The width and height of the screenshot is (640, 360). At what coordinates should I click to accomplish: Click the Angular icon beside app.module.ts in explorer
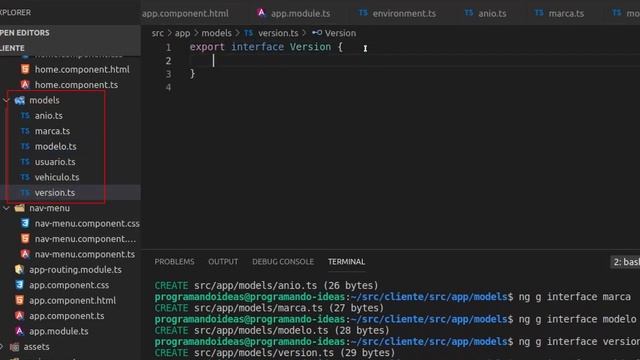19,331
